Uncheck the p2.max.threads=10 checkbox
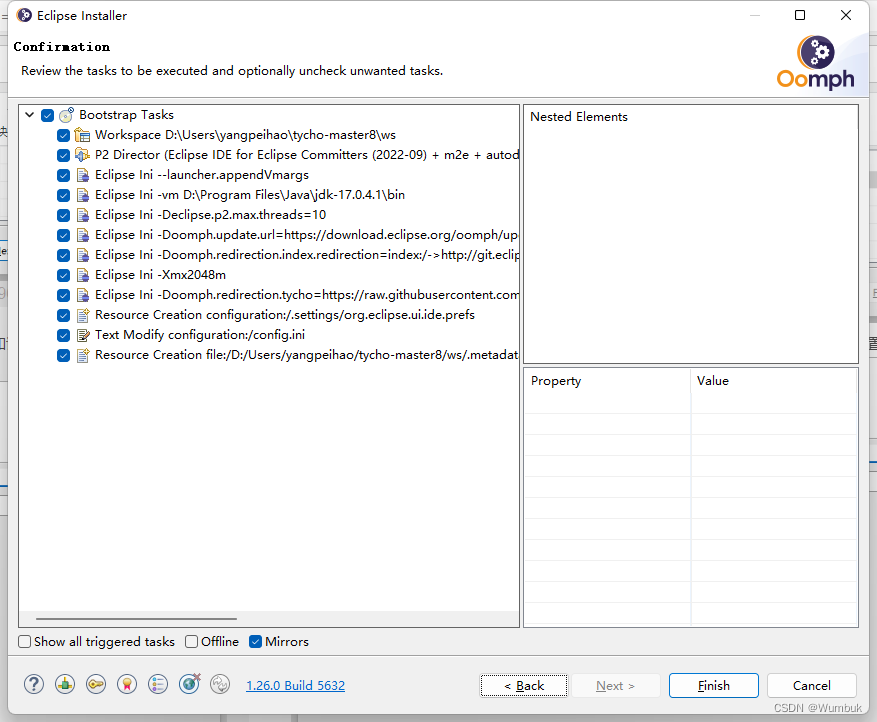877x722 pixels. pyautogui.click(x=63, y=215)
